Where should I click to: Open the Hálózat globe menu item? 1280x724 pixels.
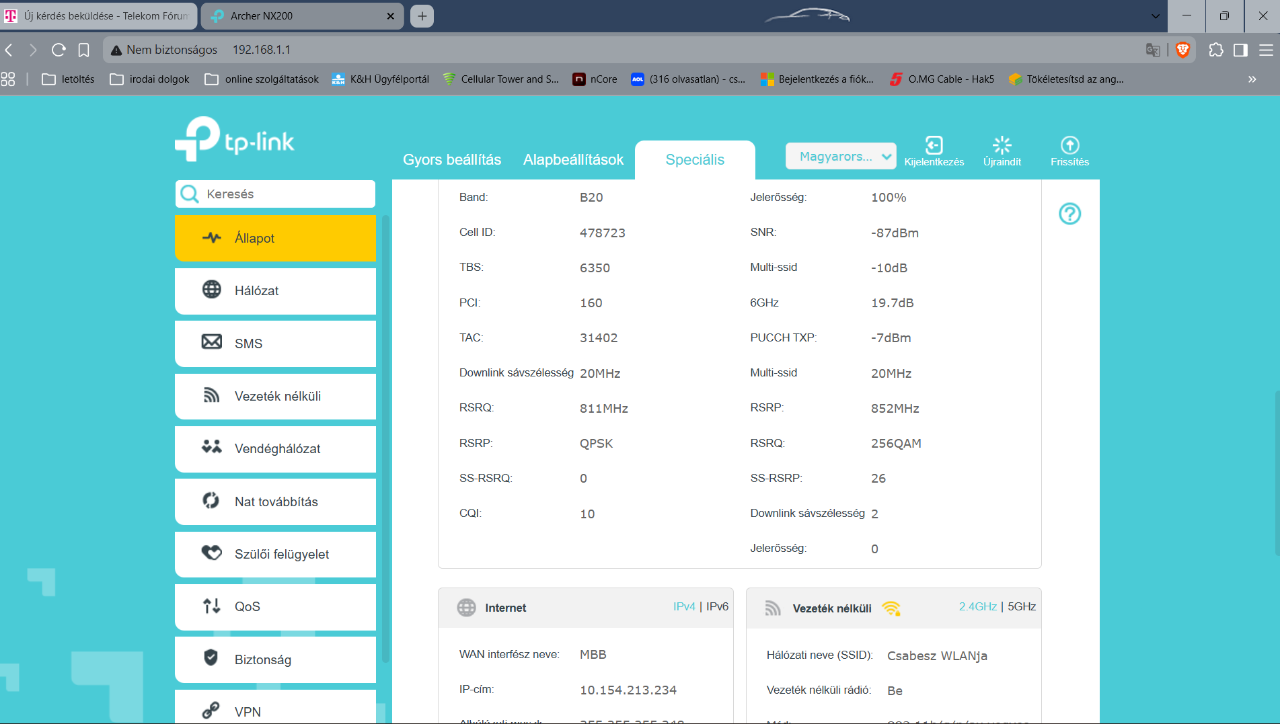275,290
